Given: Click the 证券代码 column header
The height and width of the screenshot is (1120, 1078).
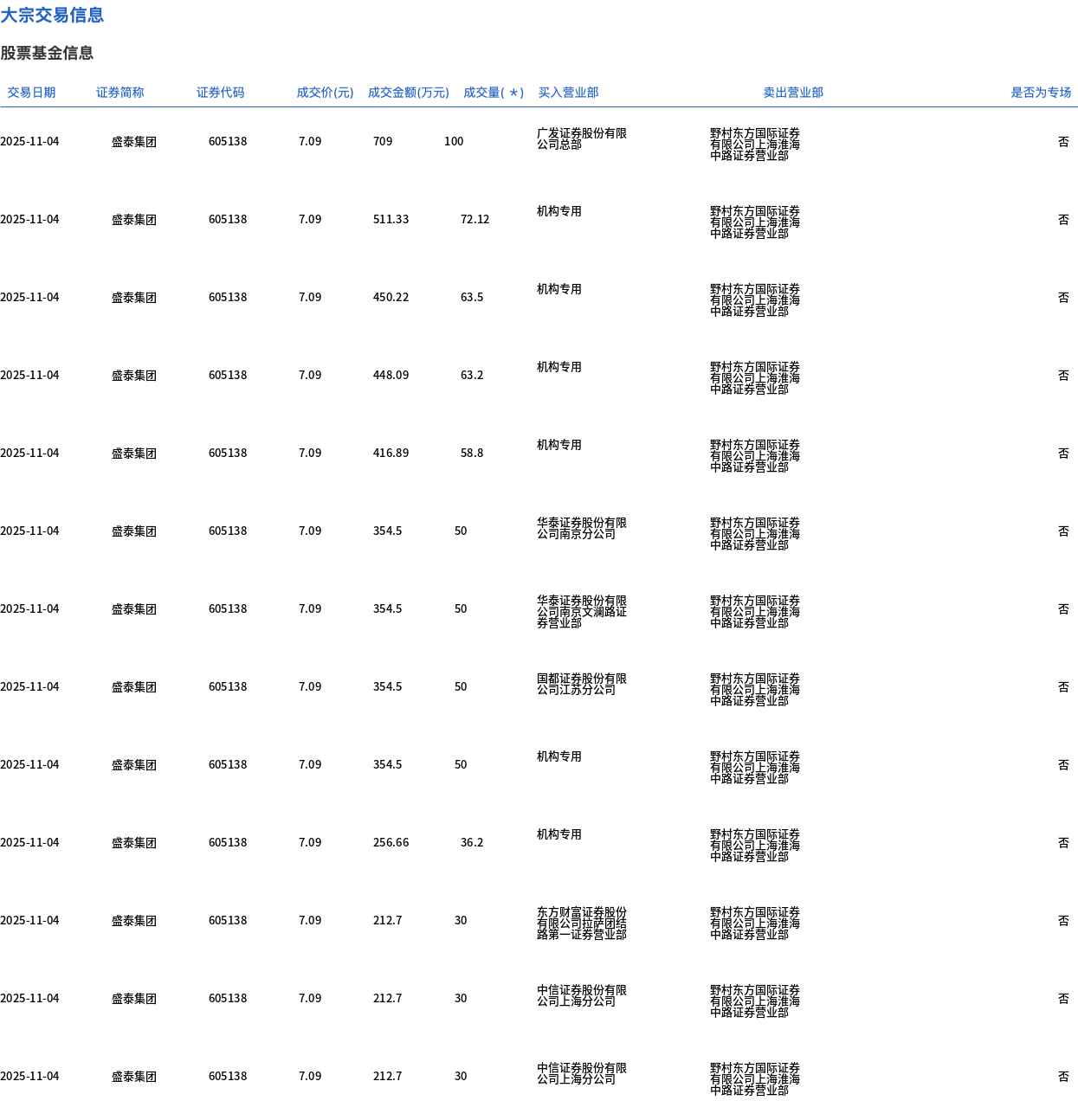Looking at the screenshot, I should tap(221, 93).
